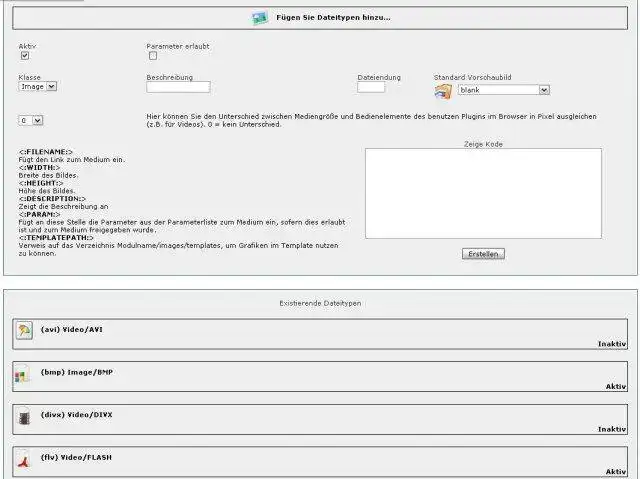Image resolution: width=640 pixels, height=479 pixels.
Task: Click the '<:HEIGHT:>' placeholder text
Action: (41, 183)
